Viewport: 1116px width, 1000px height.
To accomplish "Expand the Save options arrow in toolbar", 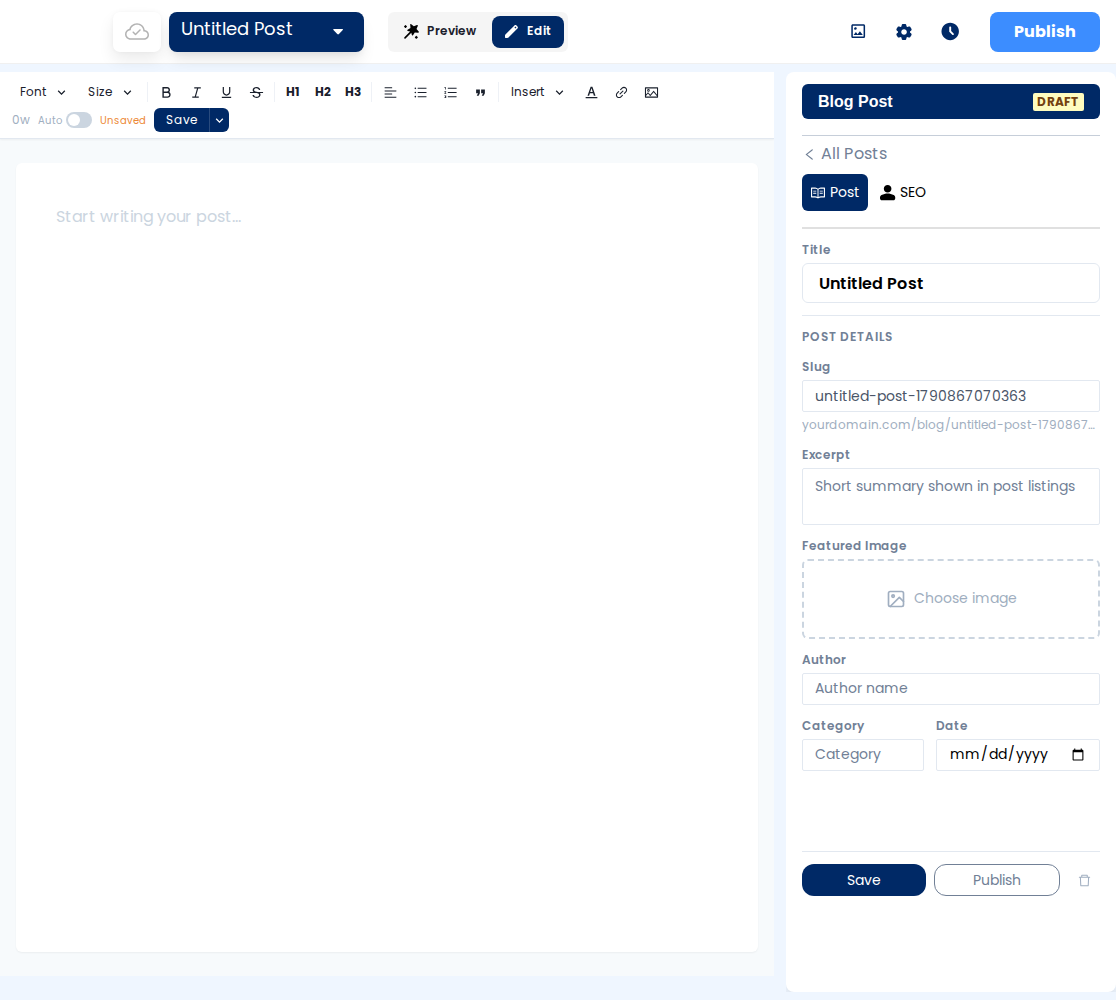I will 219,120.
